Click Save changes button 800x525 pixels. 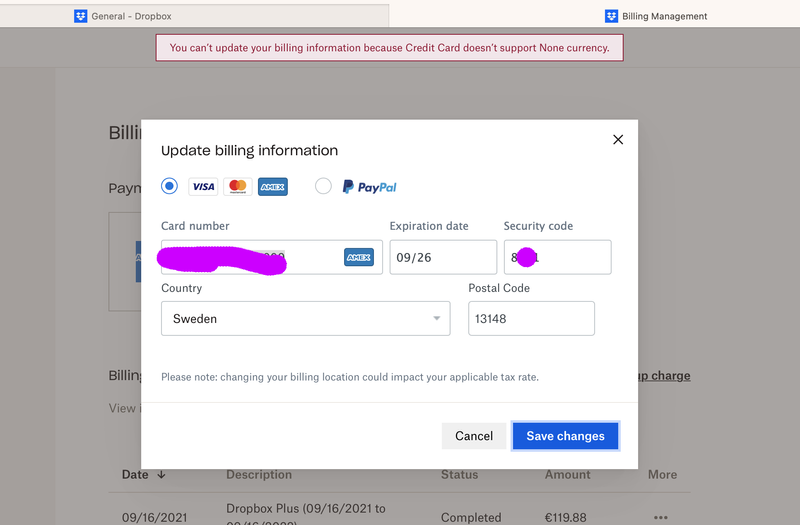565,436
